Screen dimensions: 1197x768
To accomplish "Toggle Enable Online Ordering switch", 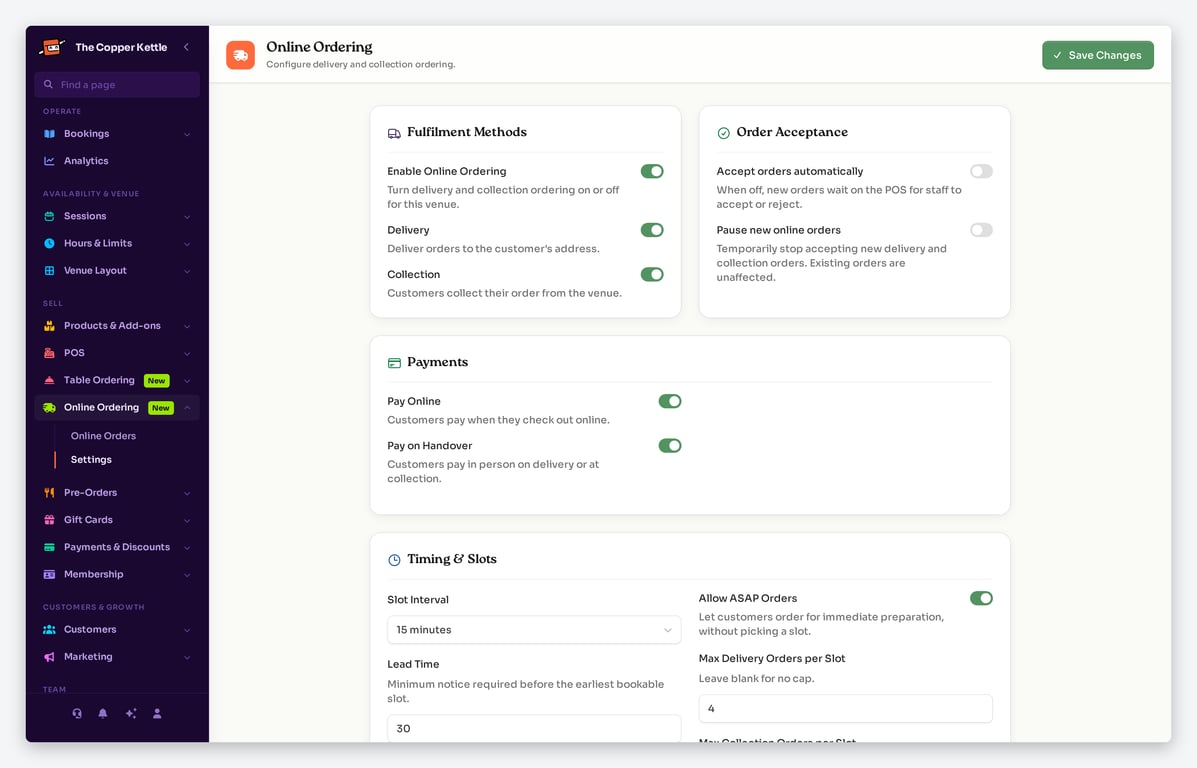I will (652, 171).
